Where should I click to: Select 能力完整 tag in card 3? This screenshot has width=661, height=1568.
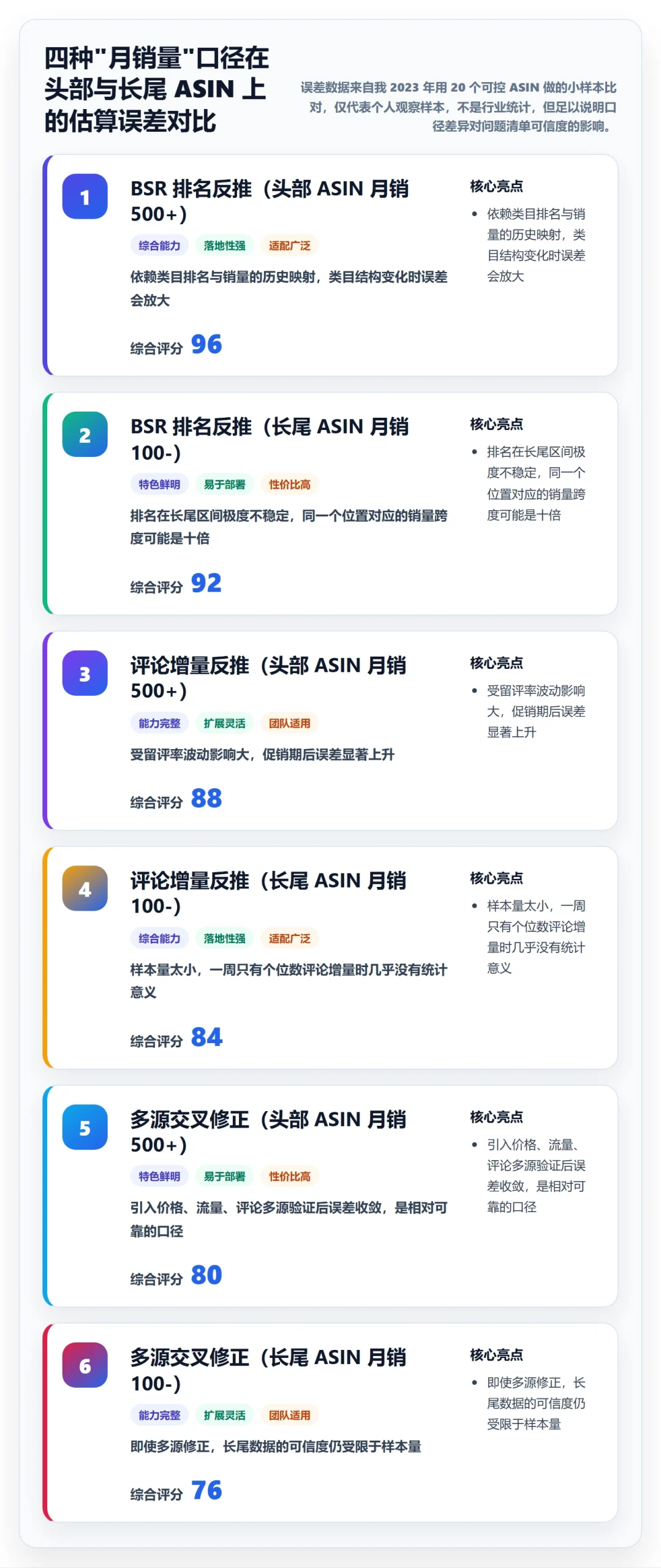(x=159, y=723)
